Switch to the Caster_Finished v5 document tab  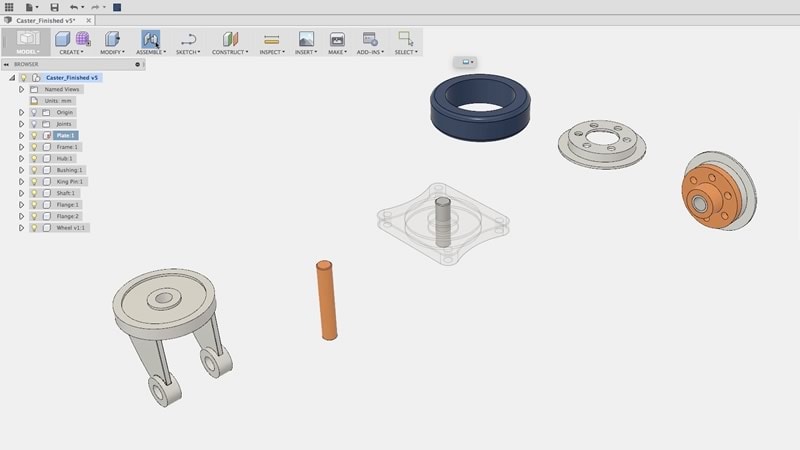(46, 20)
